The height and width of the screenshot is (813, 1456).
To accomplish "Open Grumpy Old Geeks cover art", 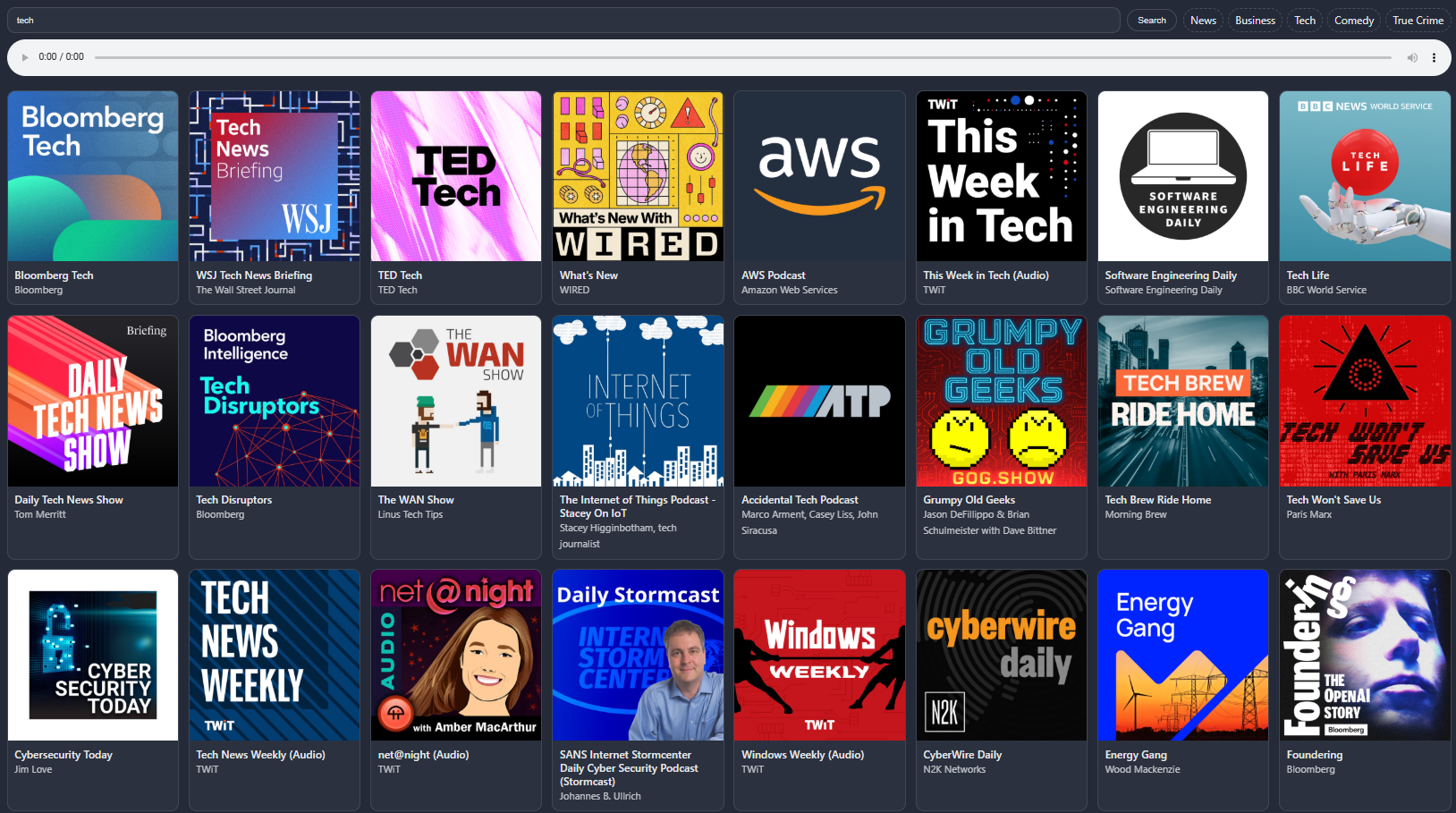I will [1001, 401].
